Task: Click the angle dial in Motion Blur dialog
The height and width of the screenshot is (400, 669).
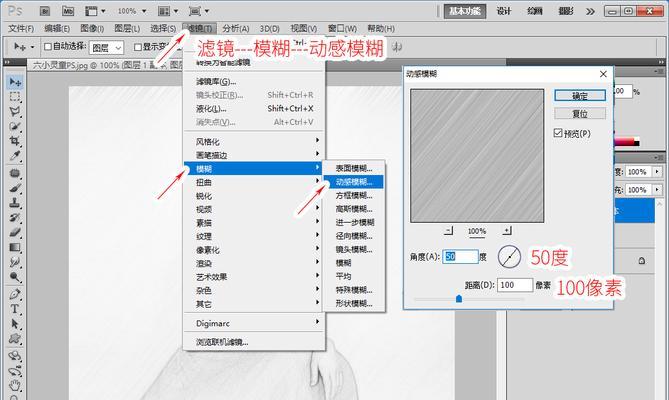Action: [509, 257]
